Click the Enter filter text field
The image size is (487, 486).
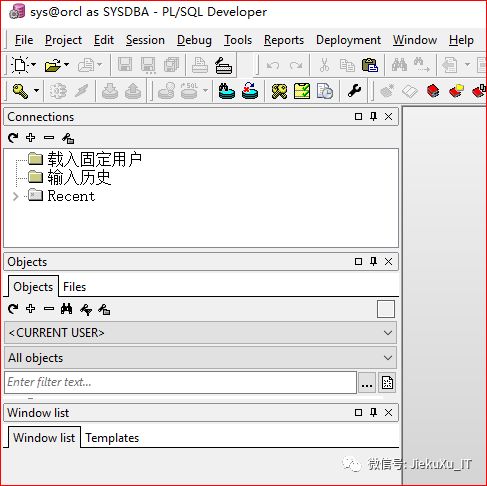pos(180,382)
